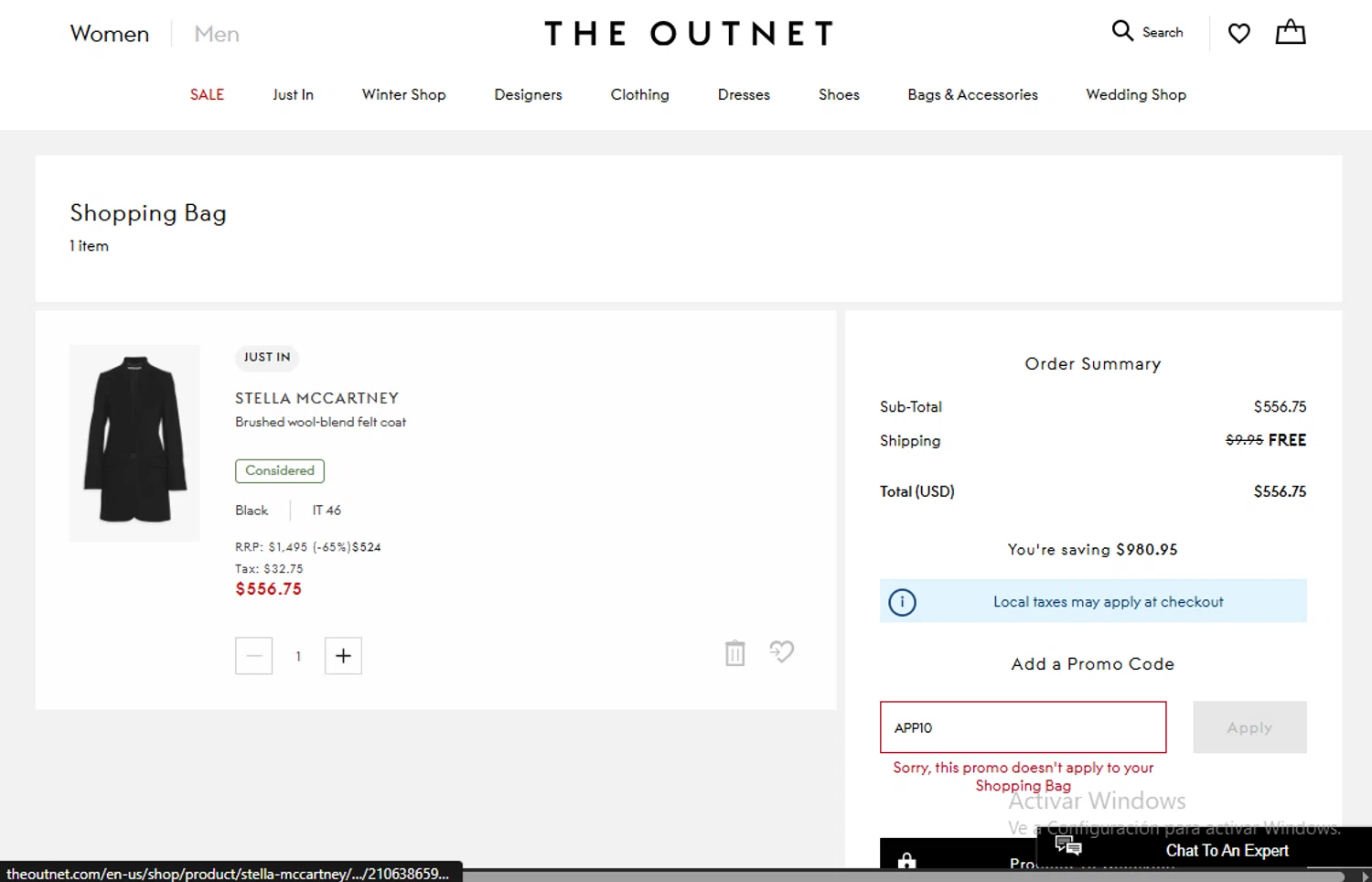Click the Local taxes may apply banner
Screen dimensions: 1372x882
coord(1093,601)
